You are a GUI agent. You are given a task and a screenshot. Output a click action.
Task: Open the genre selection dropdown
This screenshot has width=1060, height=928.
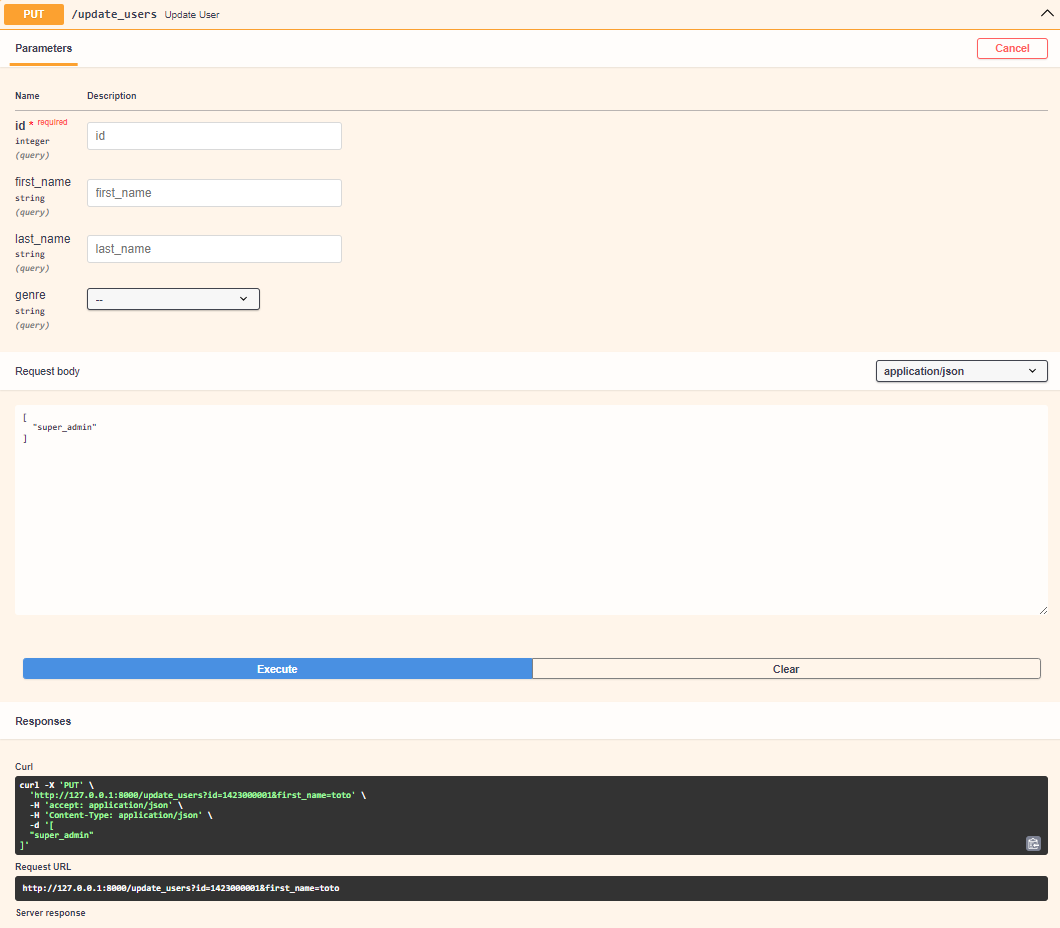click(172, 298)
